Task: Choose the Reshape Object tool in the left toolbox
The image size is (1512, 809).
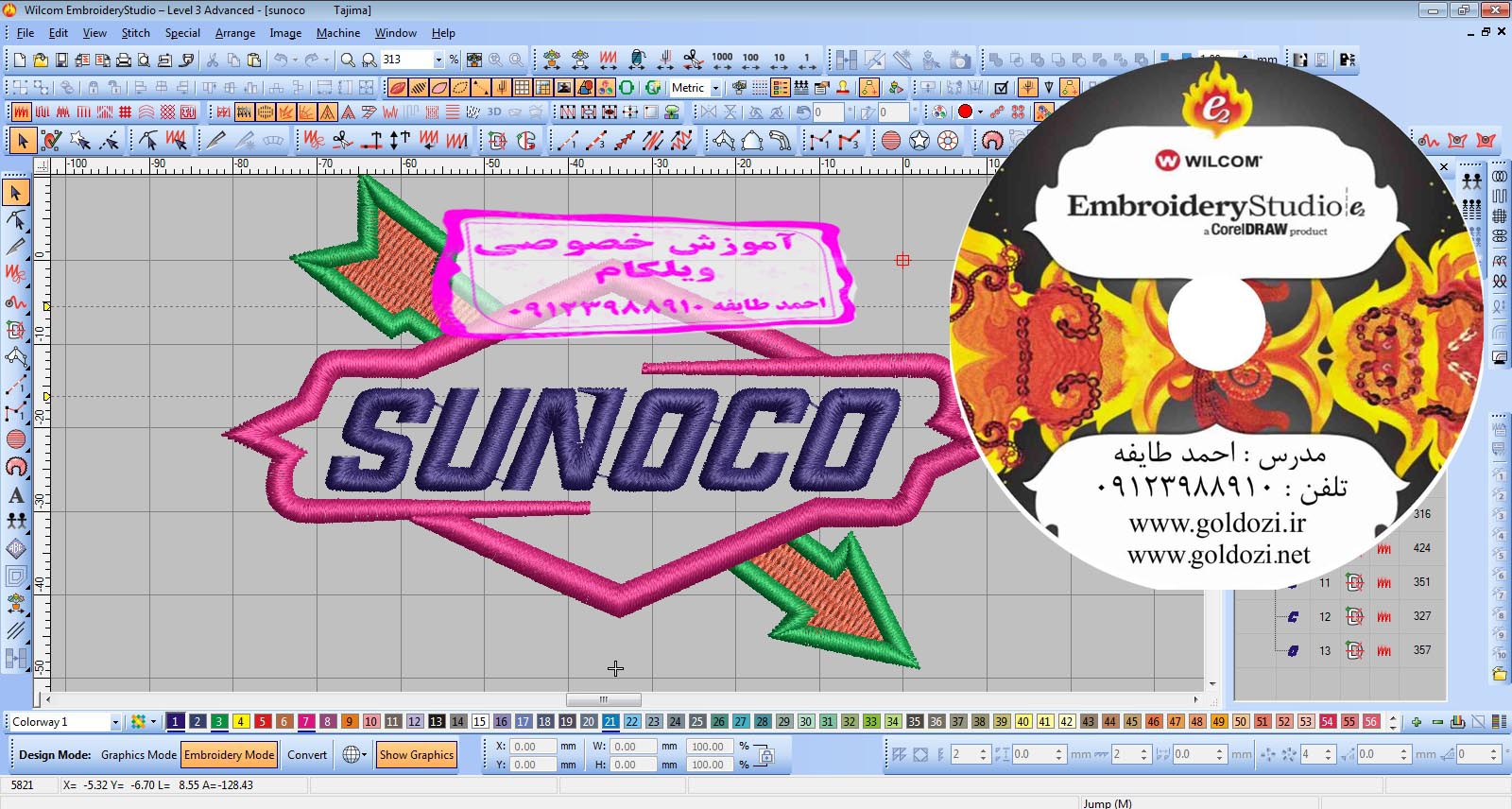Action: (15, 220)
